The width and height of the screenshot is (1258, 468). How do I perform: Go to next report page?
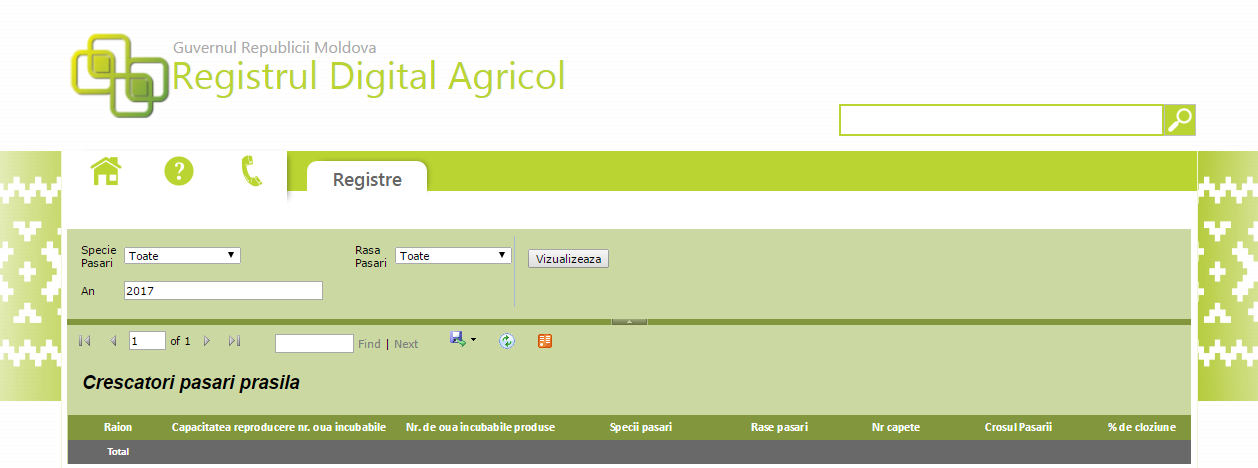pos(207,341)
